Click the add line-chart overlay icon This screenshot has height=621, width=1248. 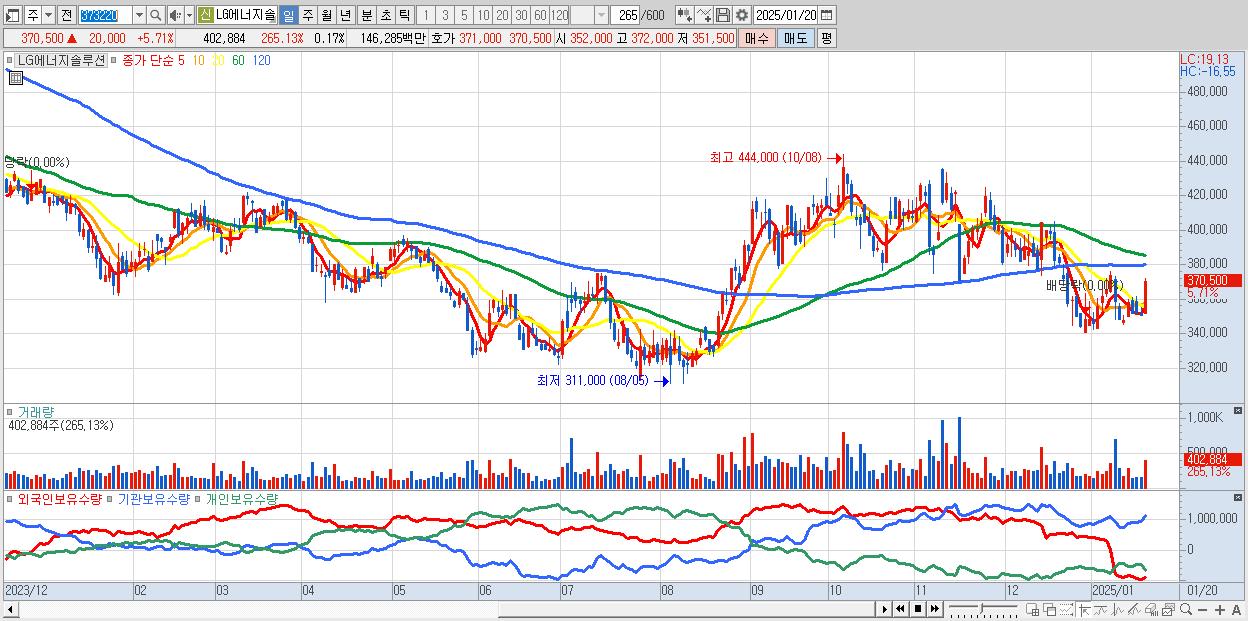pos(704,16)
